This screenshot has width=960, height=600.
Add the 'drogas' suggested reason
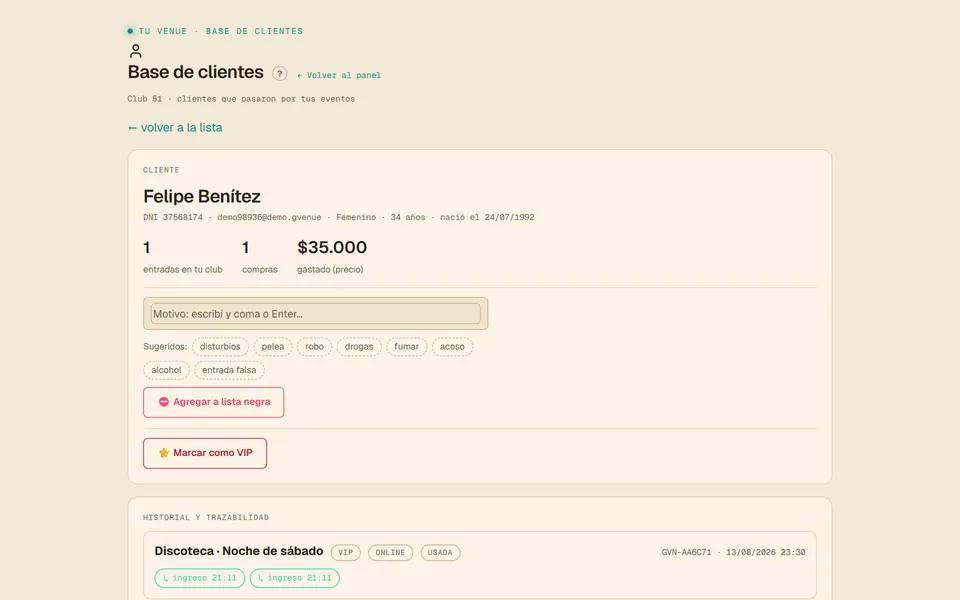tap(359, 347)
